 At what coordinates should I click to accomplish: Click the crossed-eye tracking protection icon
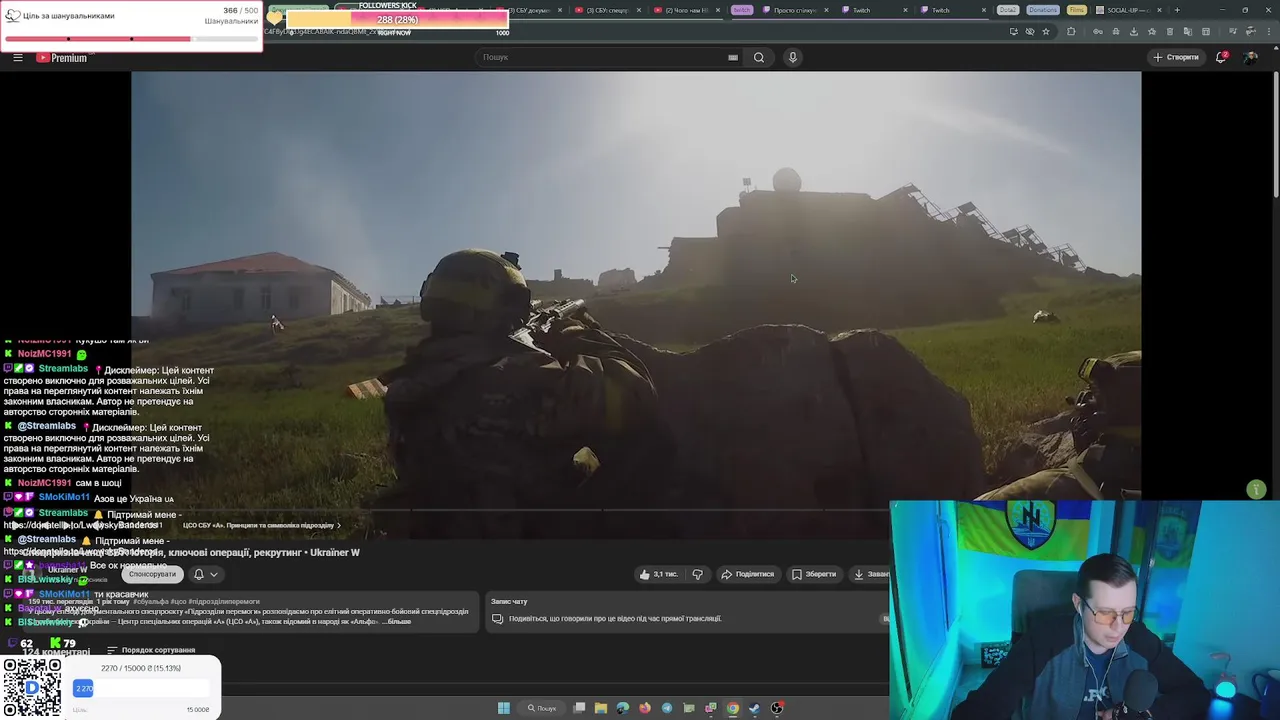(1030, 31)
